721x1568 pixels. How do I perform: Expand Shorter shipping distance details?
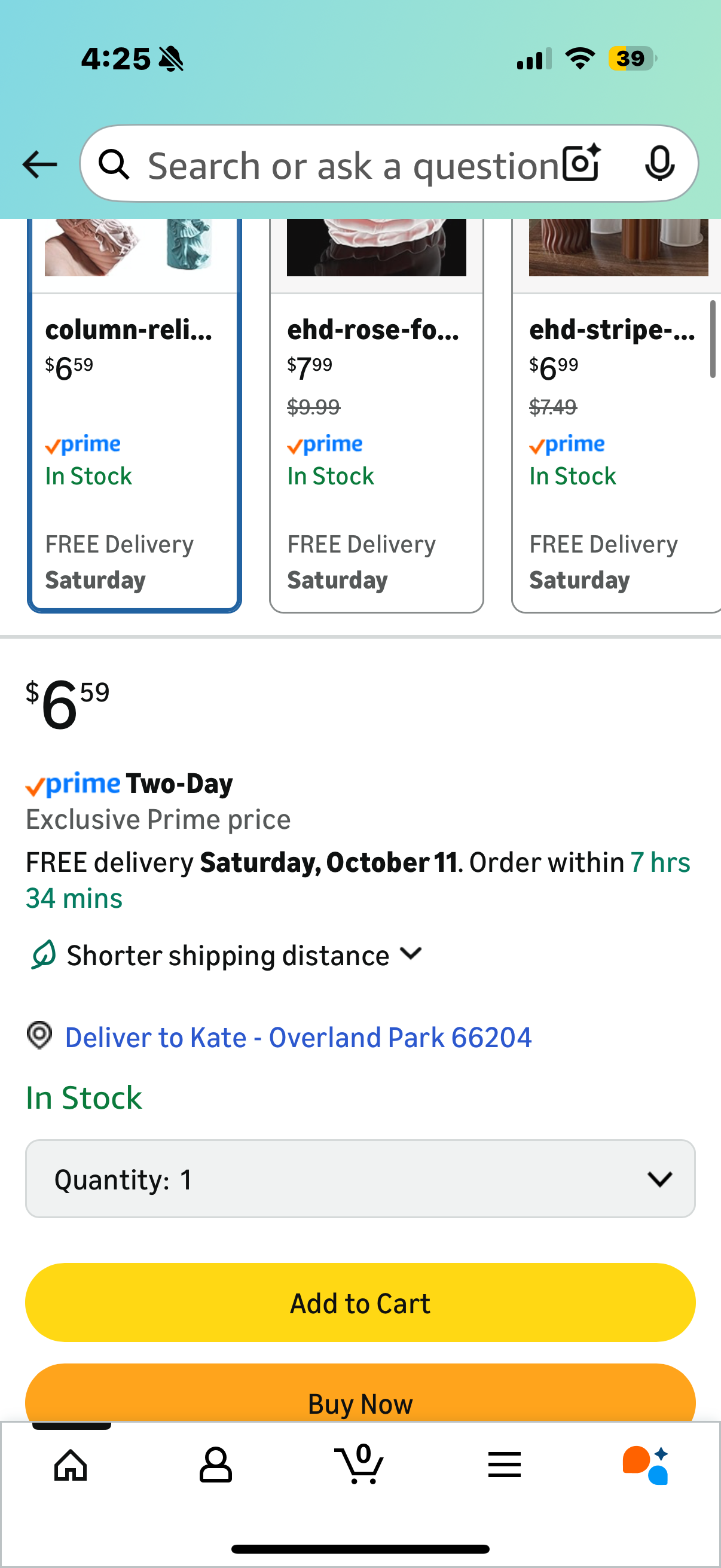[243, 955]
